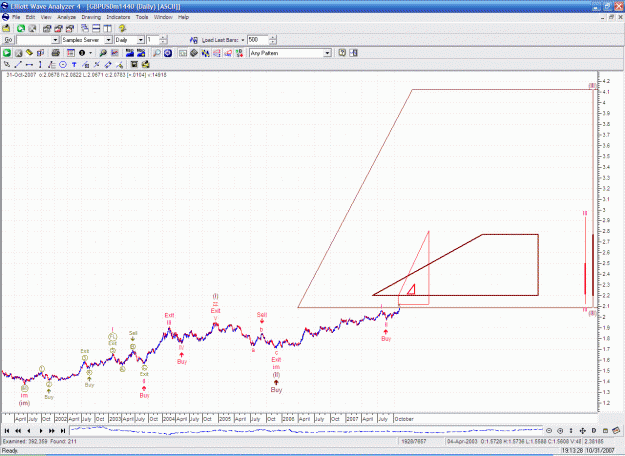This screenshot has height=456, width=625.
Task: Expand the info icon dropdown arrow
Action: tap(91, 53)
